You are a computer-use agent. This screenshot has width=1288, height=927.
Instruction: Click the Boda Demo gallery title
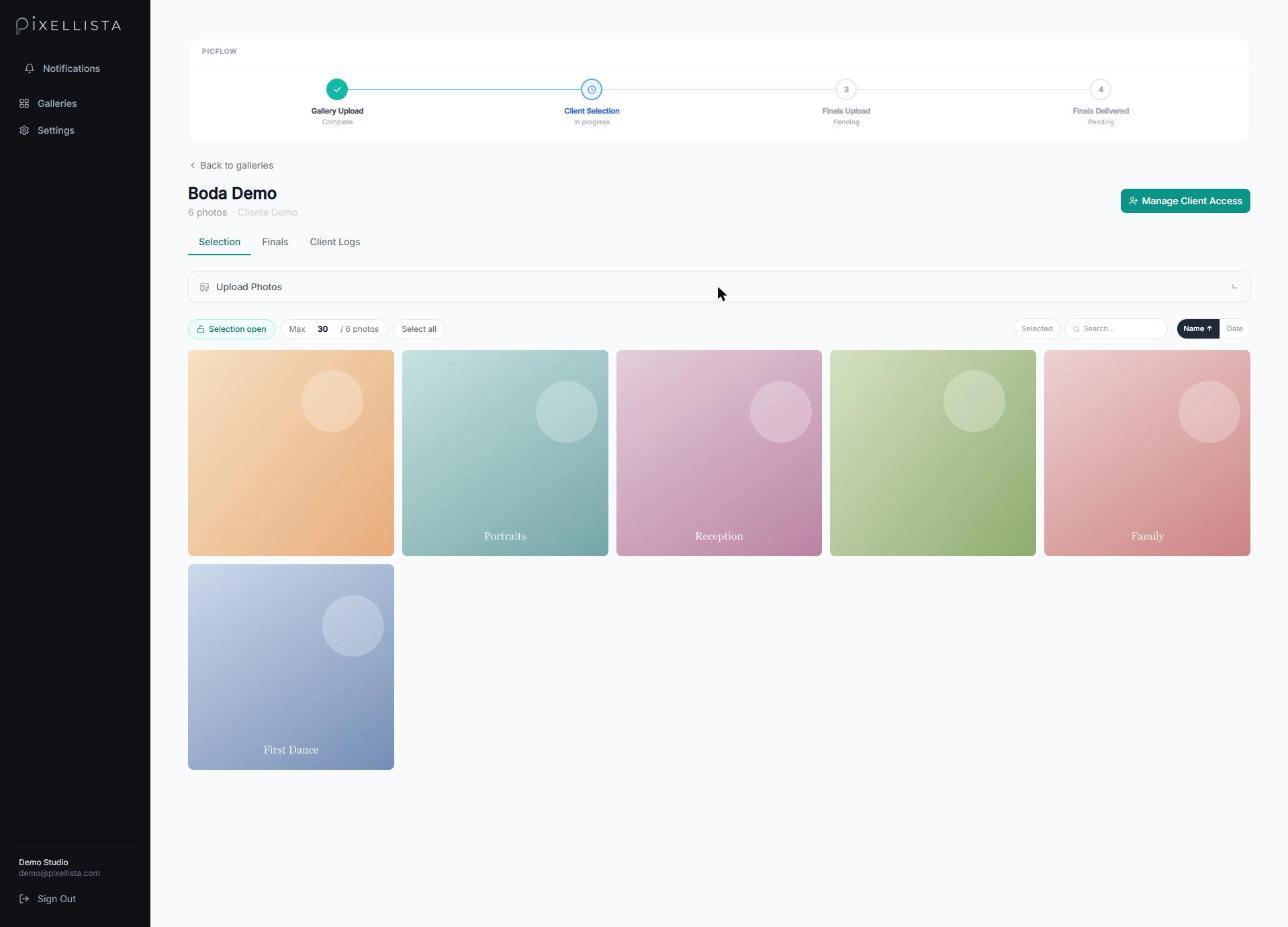click(232, 194)
